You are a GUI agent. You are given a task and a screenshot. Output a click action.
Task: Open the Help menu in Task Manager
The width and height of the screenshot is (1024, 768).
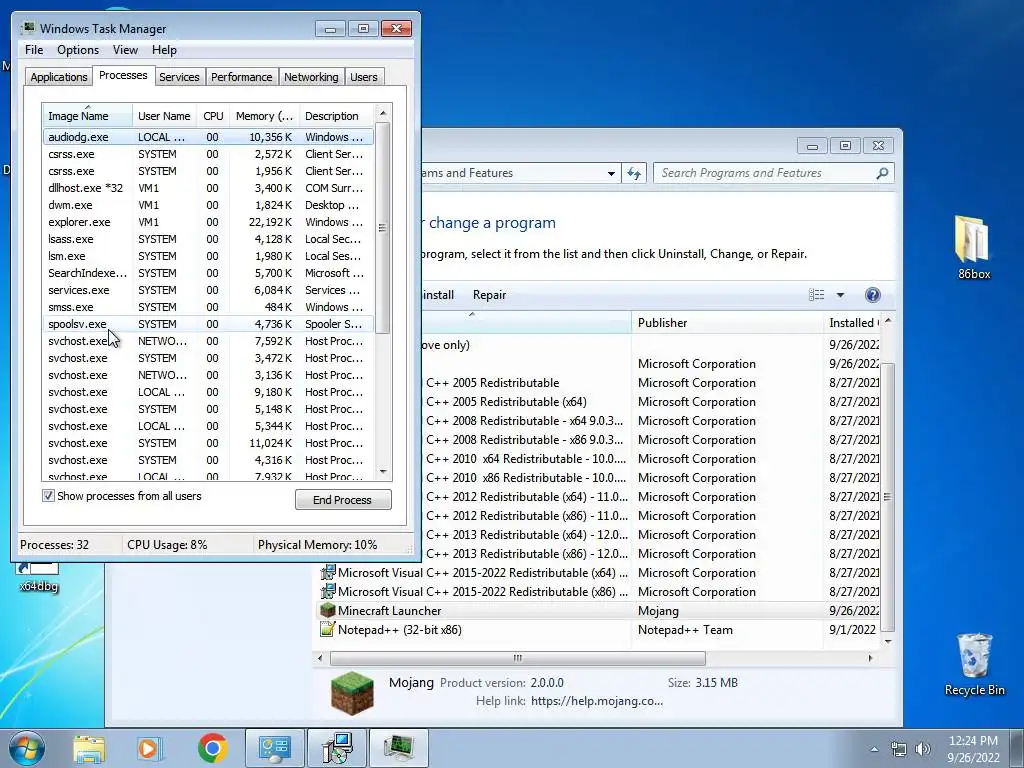coord(164,50)
